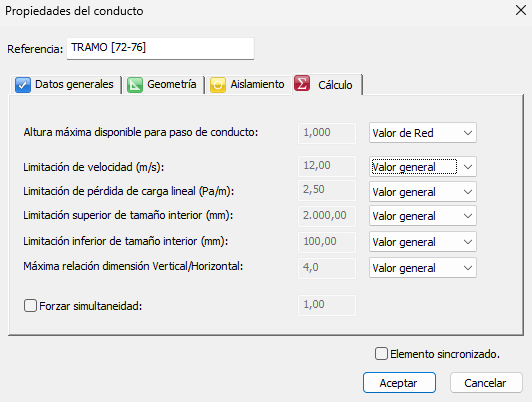Open the Altura máxima Valor de Red dropdown
The image size is (532, 402).
(x=423, y=133)
